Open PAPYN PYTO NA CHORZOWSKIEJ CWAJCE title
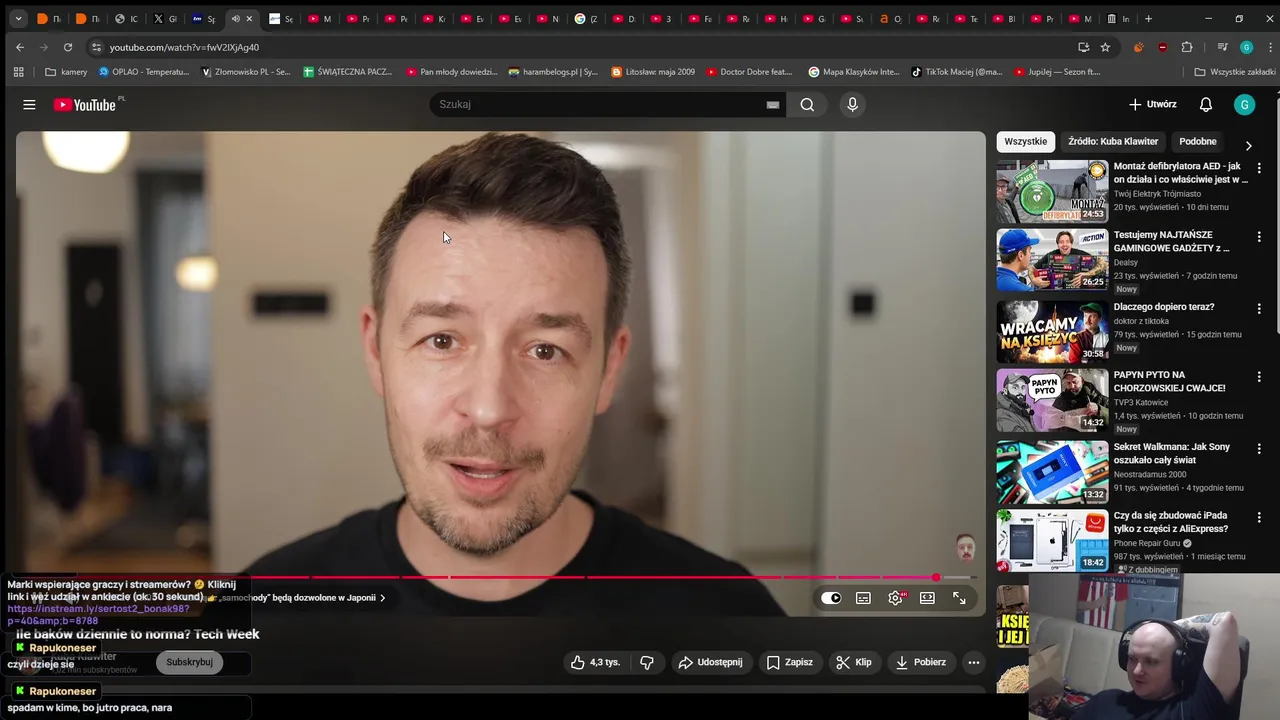1280x720 pixels. [x=1169, y=381]
